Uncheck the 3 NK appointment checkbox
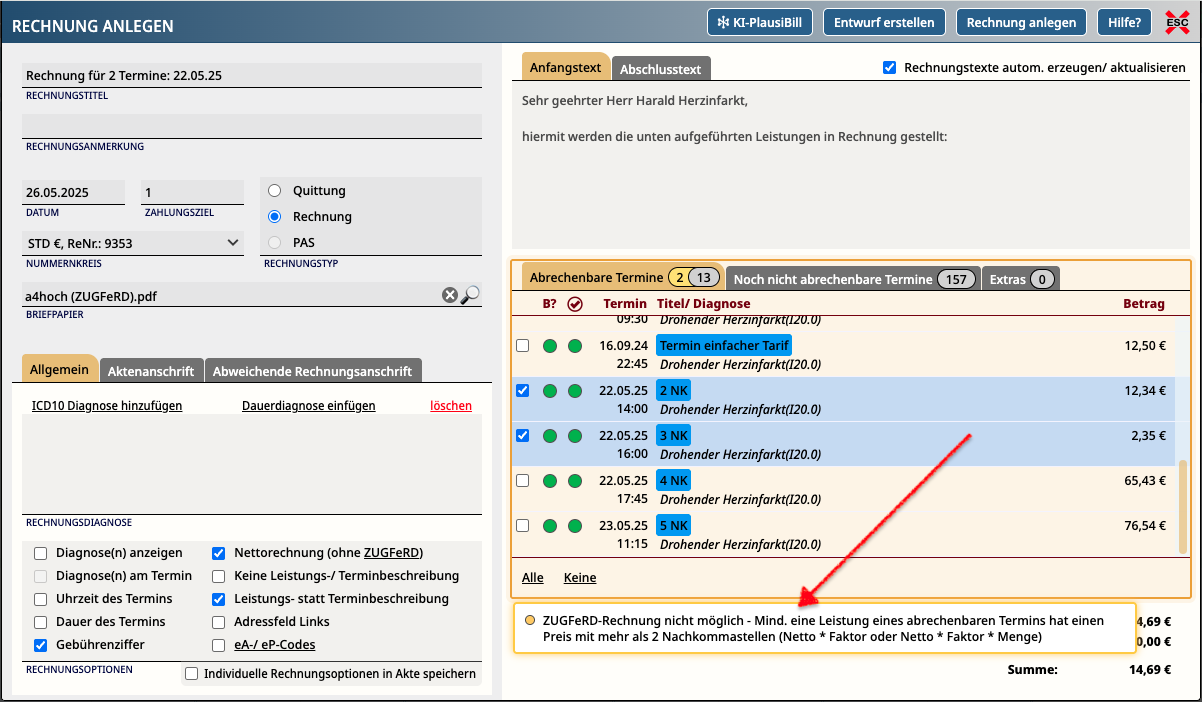This screenshot has width=1202, height=702. [x=522, y=436]
